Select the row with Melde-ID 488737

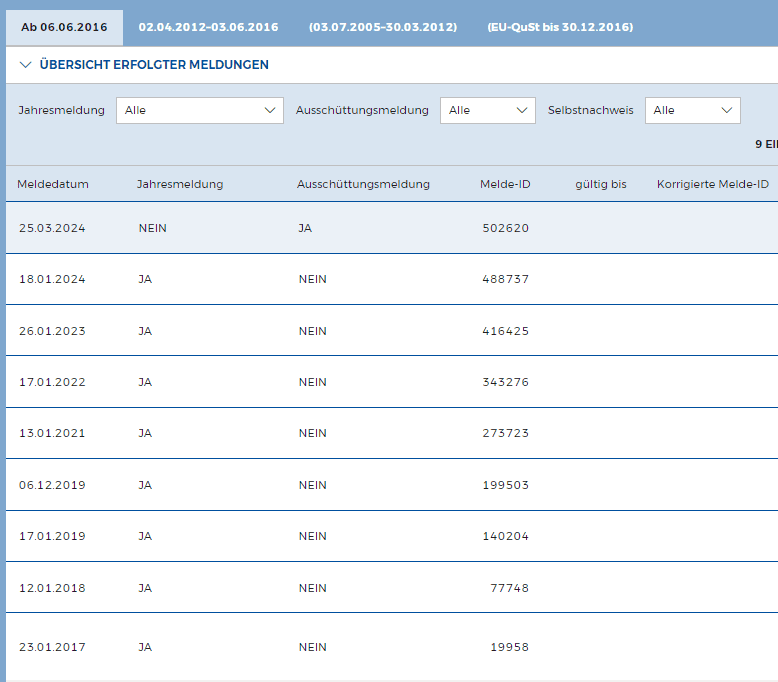pos(505,280)
